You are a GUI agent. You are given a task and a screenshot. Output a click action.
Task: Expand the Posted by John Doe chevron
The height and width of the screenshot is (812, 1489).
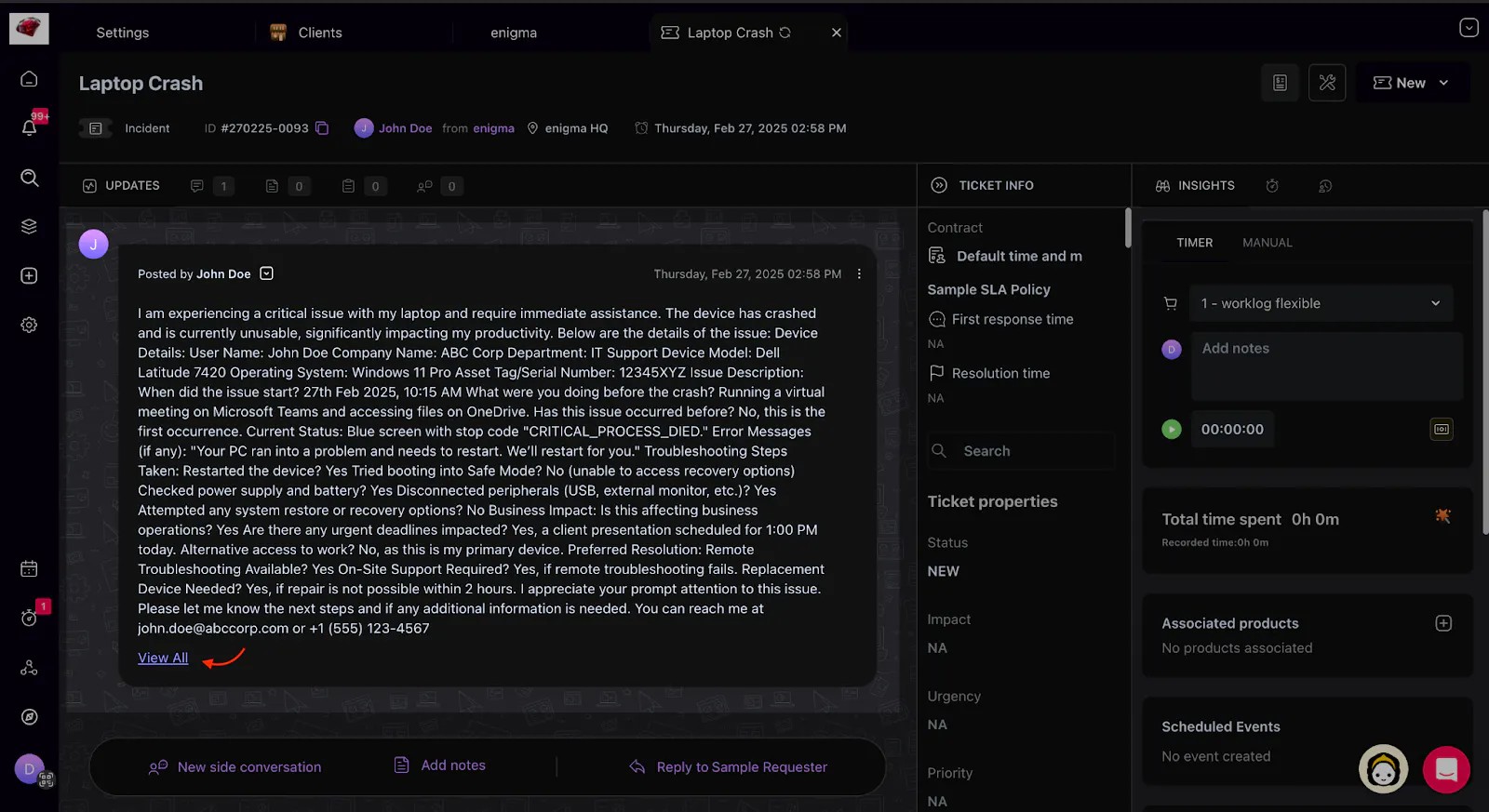[x=267, y=273]
